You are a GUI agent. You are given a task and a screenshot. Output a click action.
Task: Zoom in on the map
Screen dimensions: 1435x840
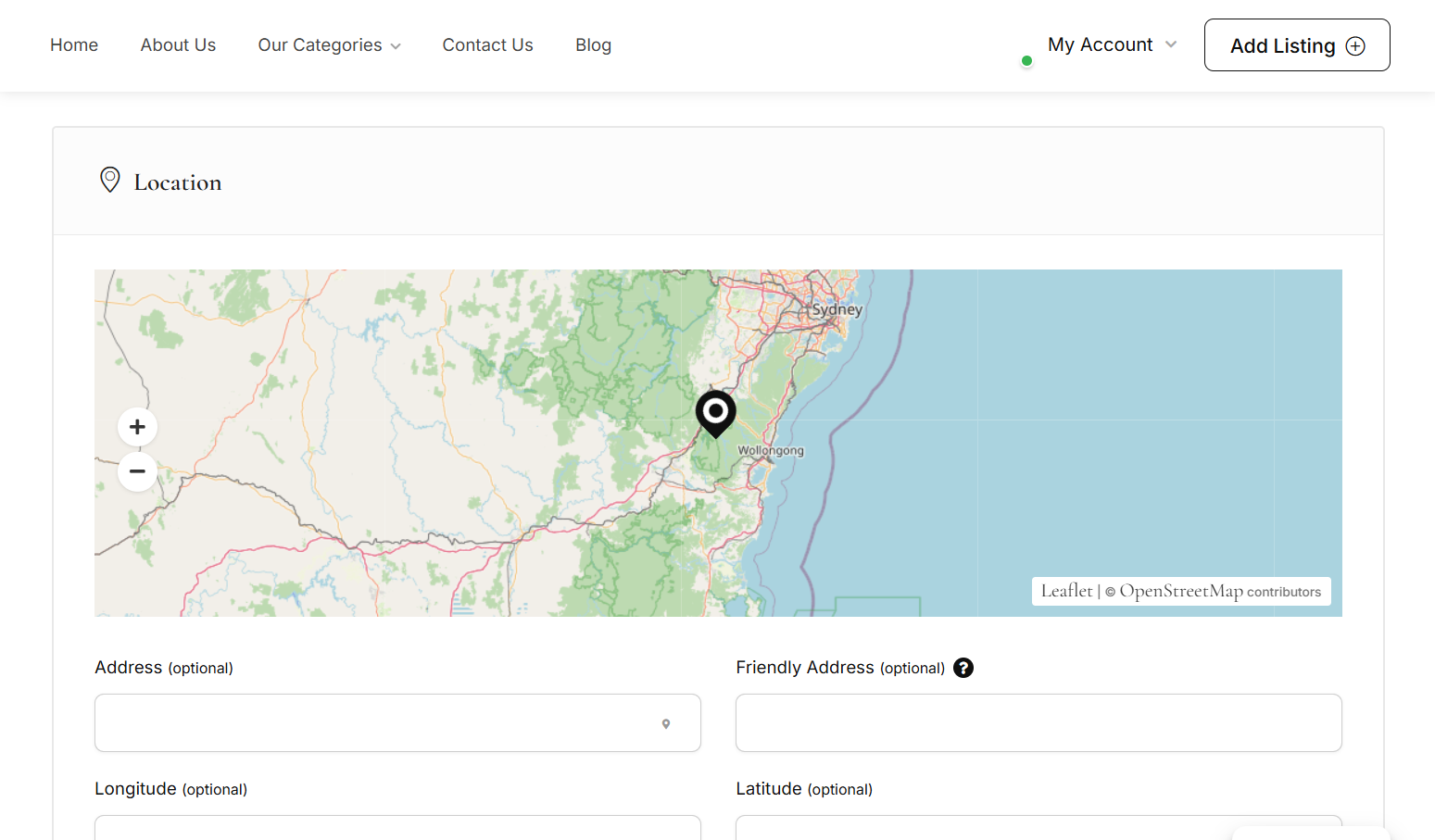point(137,427)
